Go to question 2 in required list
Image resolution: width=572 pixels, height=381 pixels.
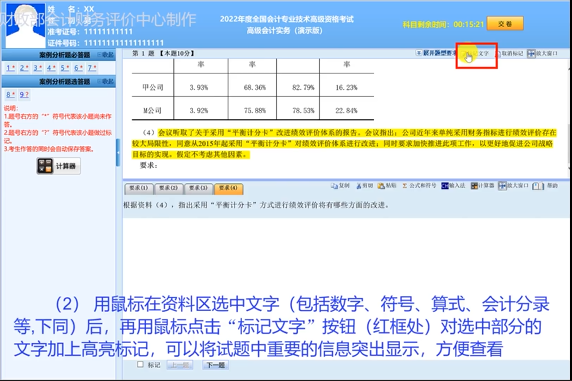tap(24, 68)
